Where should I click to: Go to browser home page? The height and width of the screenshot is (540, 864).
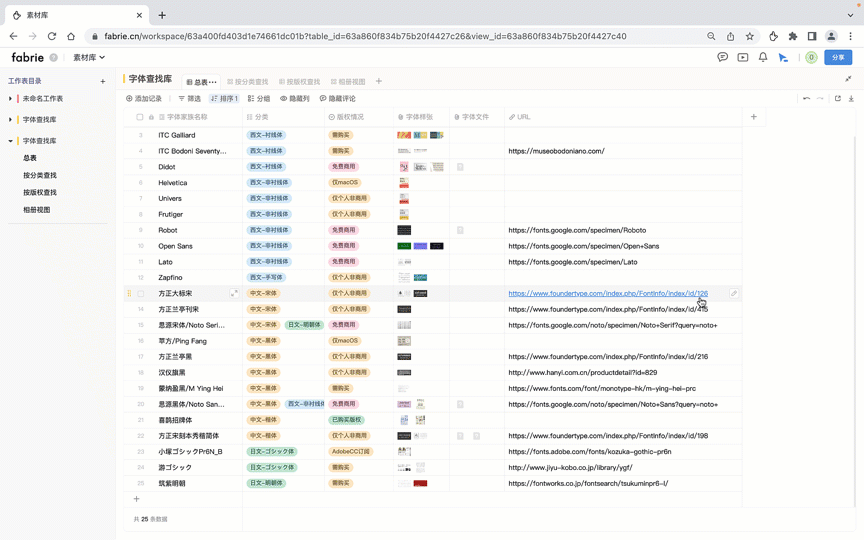point(71,36)
